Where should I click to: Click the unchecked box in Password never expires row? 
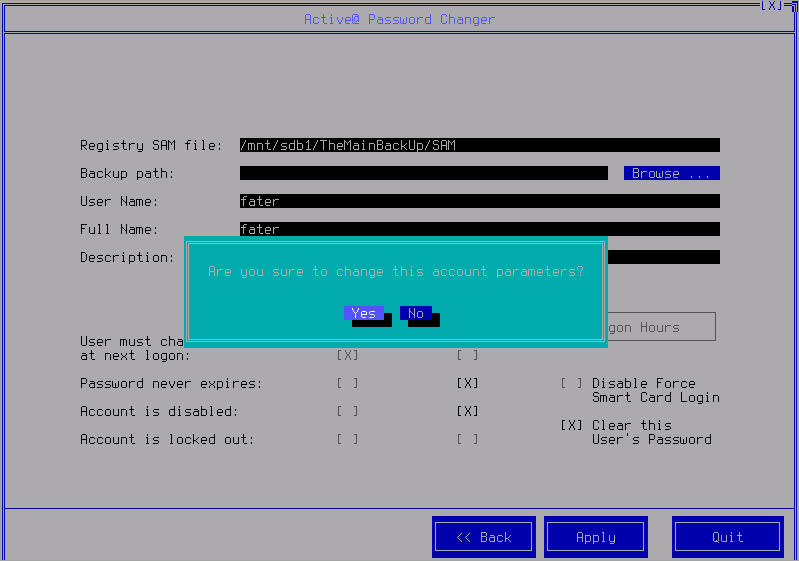tap(347, 383)
